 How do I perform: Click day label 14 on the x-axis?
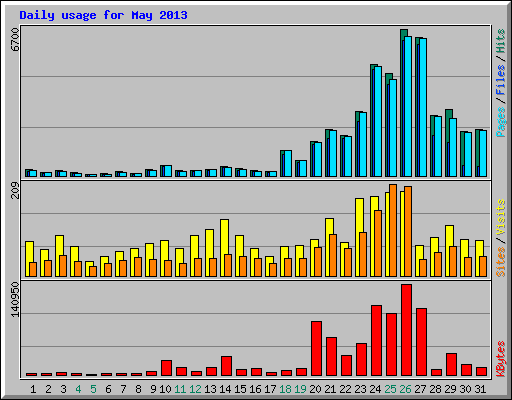click(225, 389)
